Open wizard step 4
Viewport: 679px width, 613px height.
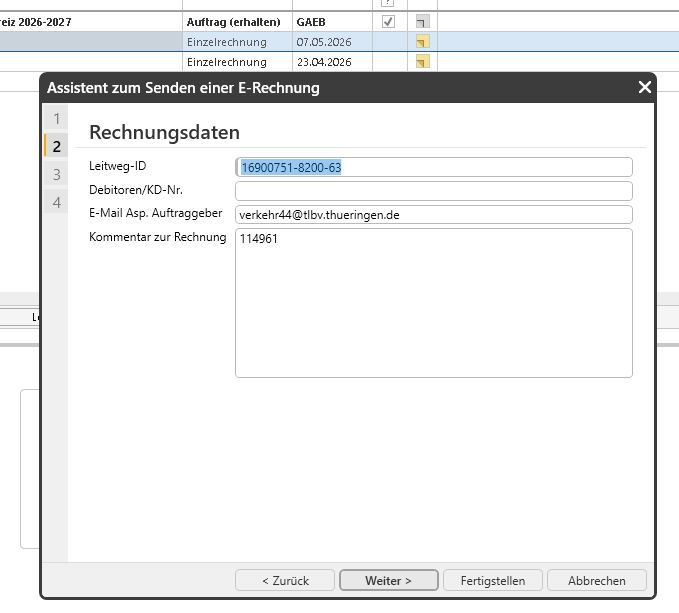[x=57, y=202]
